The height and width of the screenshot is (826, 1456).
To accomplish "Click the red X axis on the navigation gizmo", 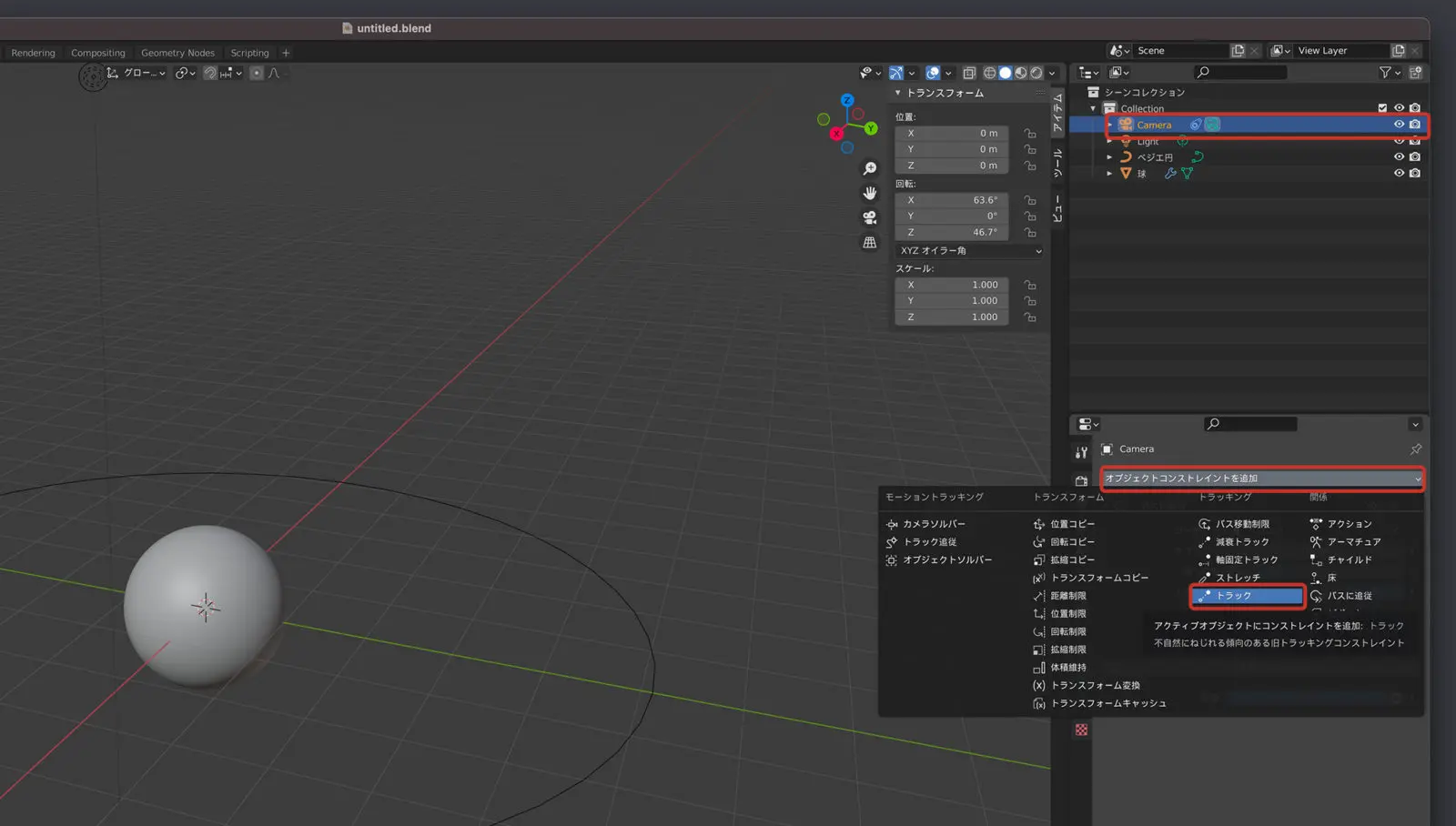I will click(x=836, y=134).
